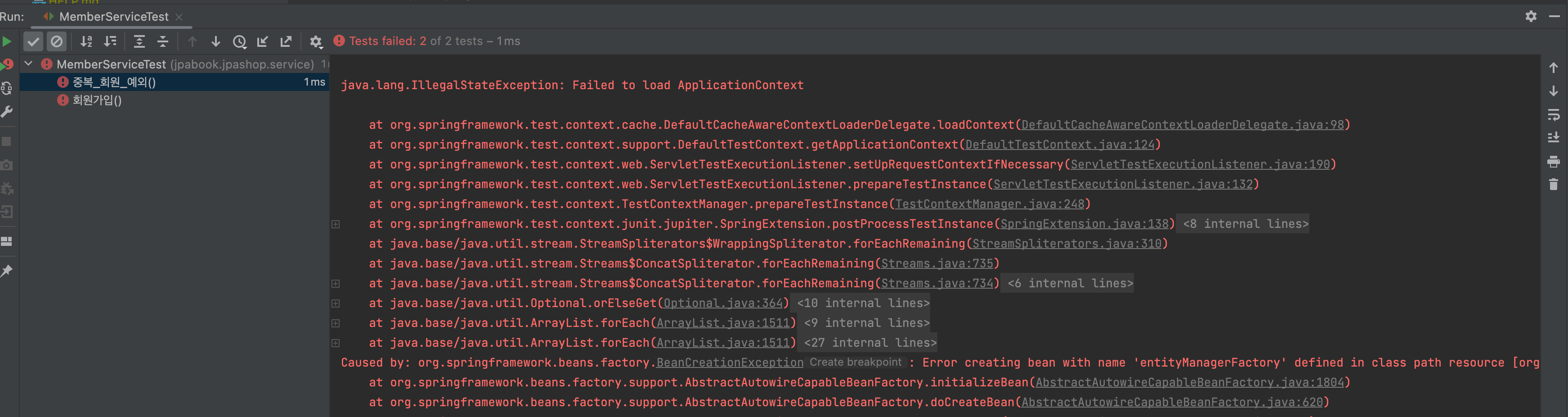
Task: Open ServletTestExecutionListener.java:132 link
Action: coord(1123,184)
